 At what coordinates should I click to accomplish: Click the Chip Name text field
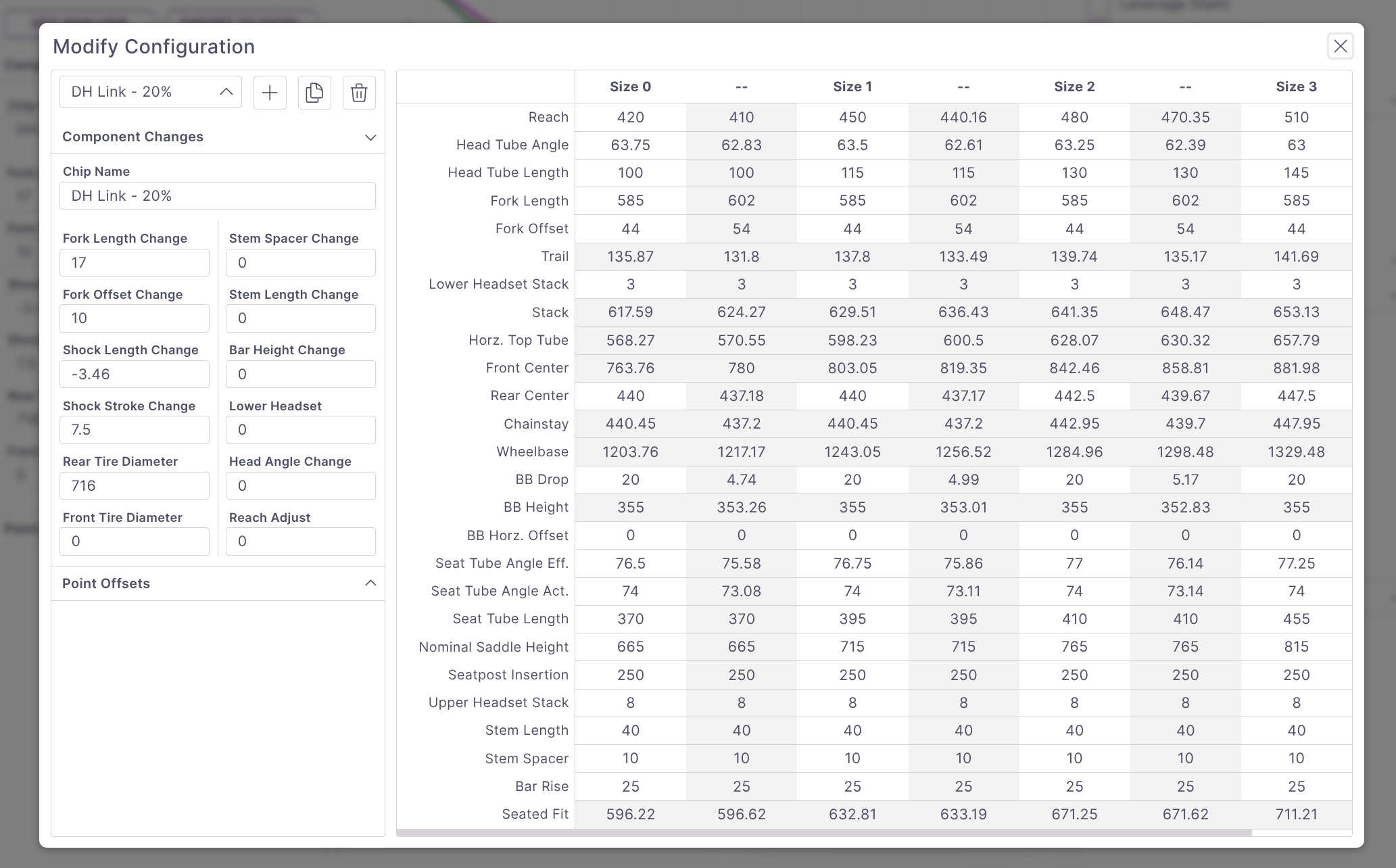[217, 196]
